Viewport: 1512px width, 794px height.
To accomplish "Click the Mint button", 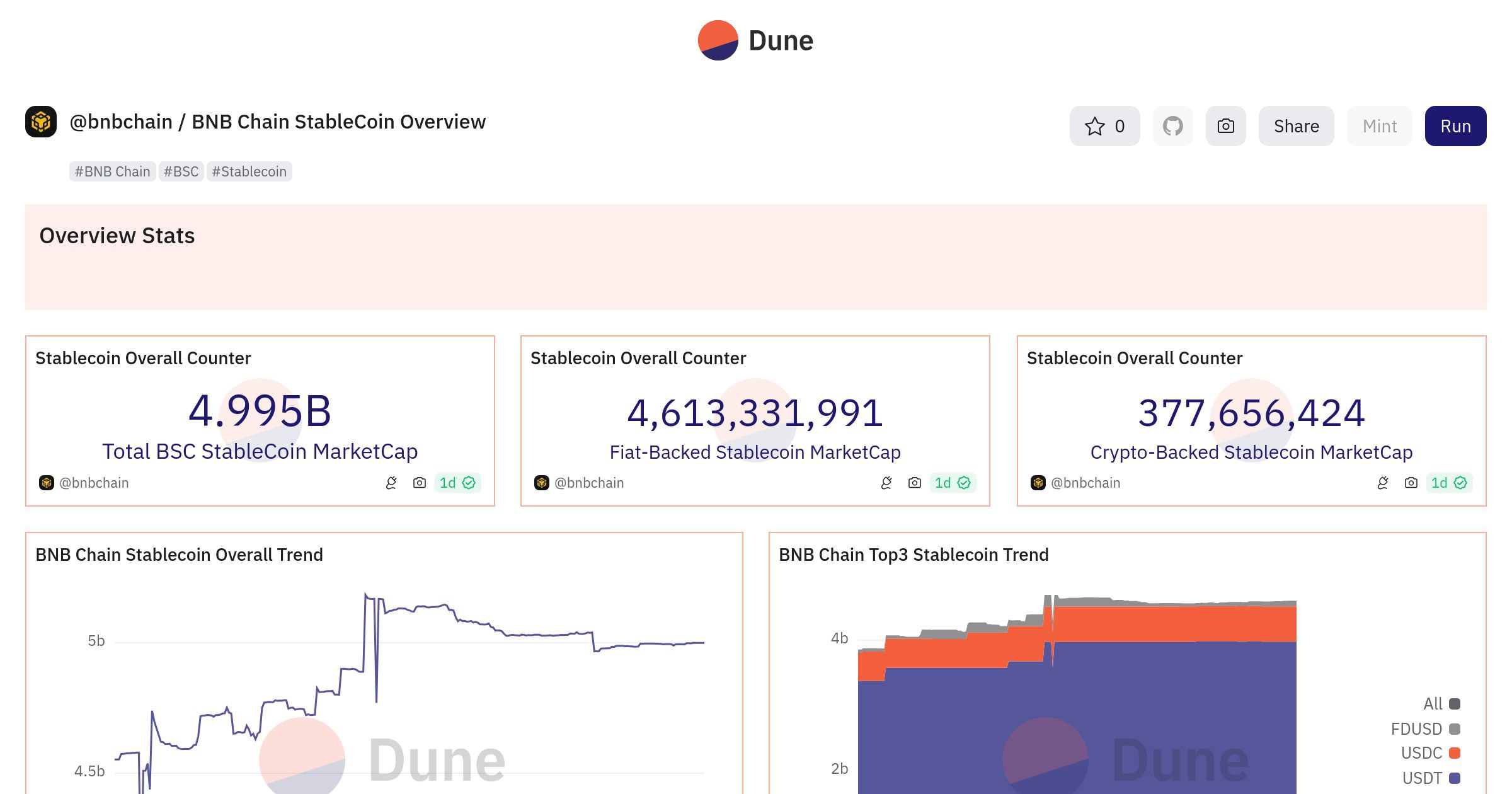I will click(x=1379, y=126).
